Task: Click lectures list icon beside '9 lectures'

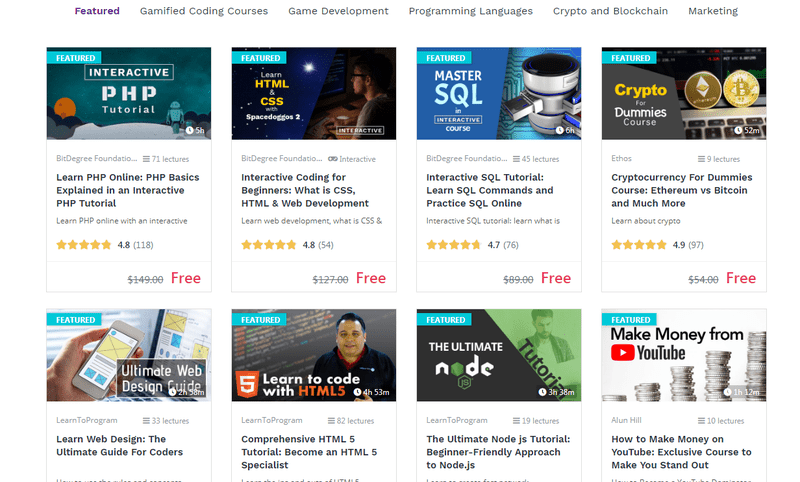Action: pyautogui.click(x=701, y=159)
